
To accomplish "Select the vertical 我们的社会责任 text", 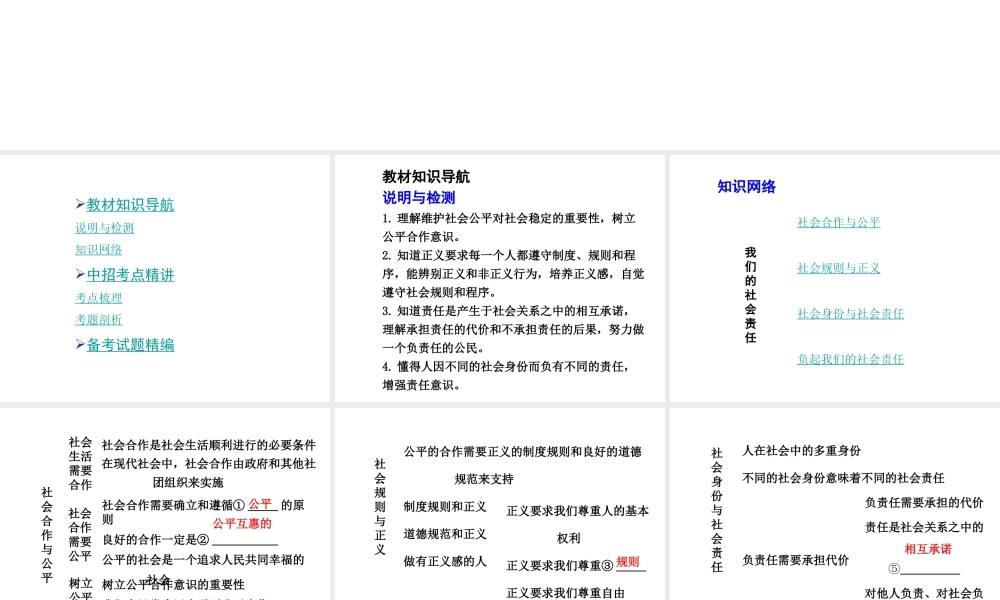I will (751, 295).
